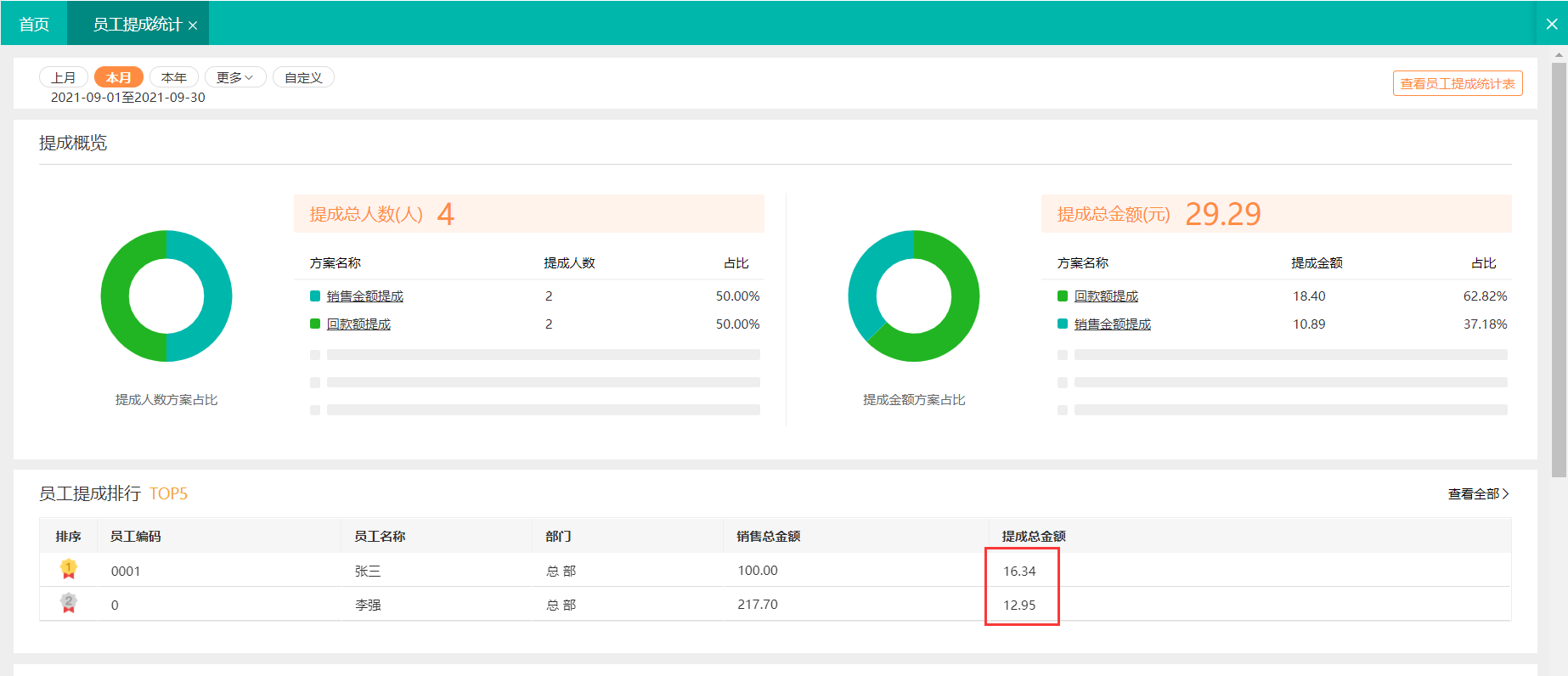The height and width of the screenshot is (676, 1568).
Task: Click the chevron arrow next to 查看全部
Action: [1506, 493]
